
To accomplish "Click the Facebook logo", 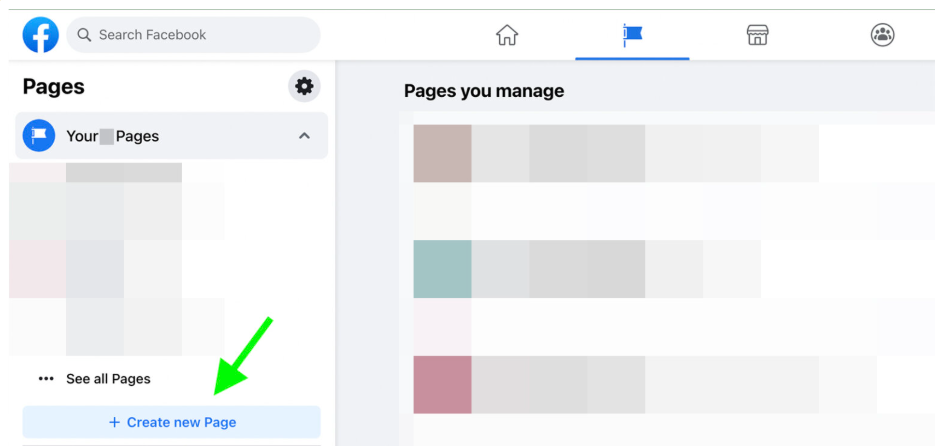I will click(41, 36).
